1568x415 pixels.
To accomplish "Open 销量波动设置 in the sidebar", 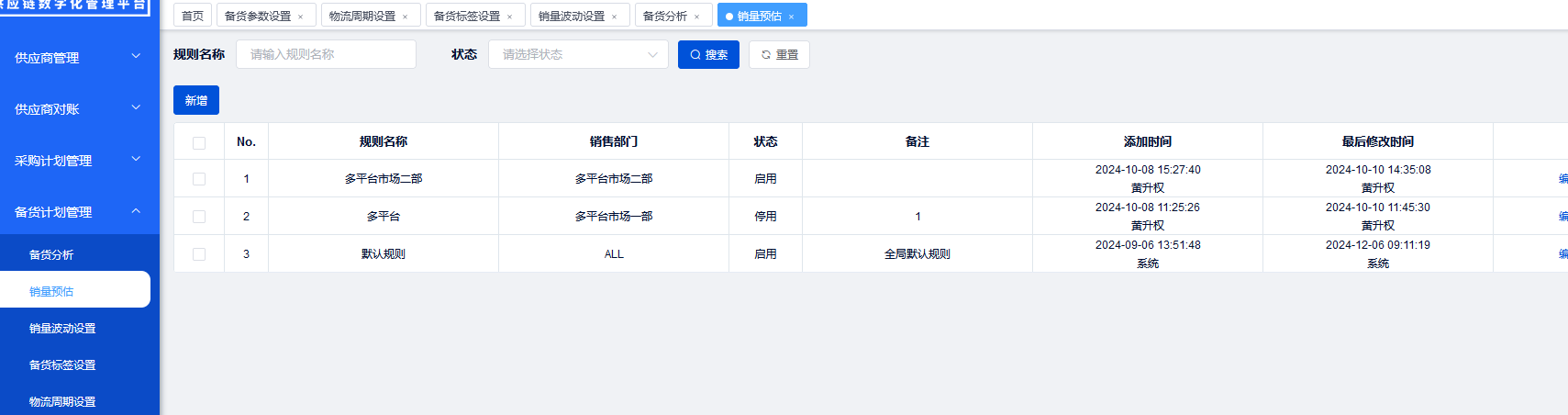I will (75, 328).
